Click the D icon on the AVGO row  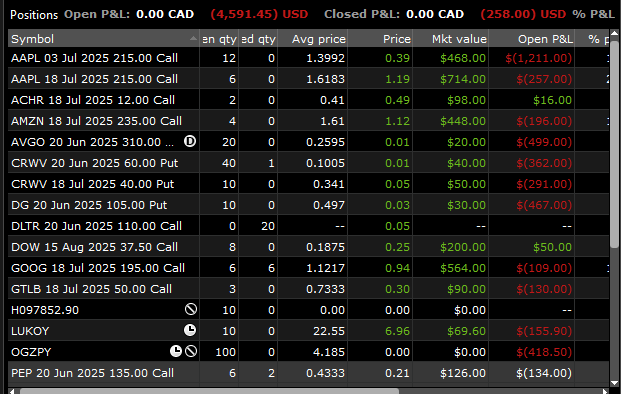[x=190, y=141]
